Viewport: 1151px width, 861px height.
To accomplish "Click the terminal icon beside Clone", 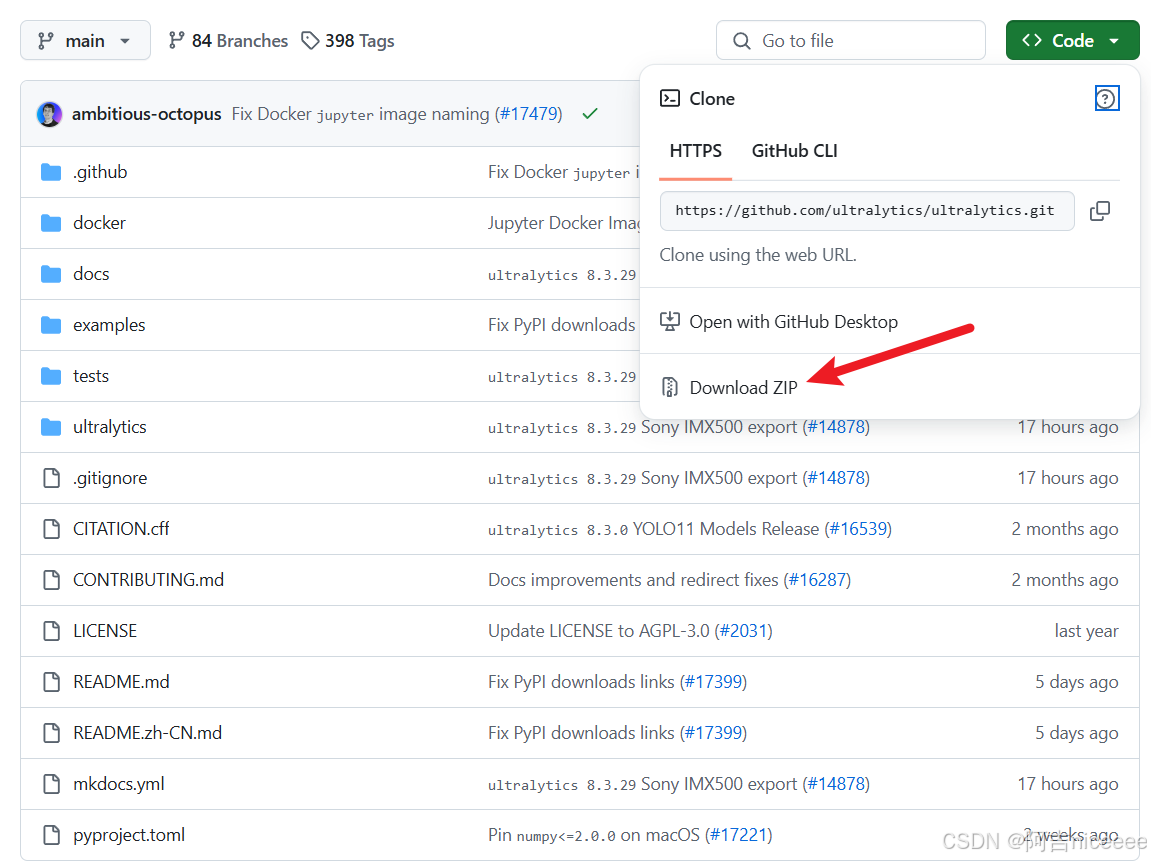I will [669, 98].
